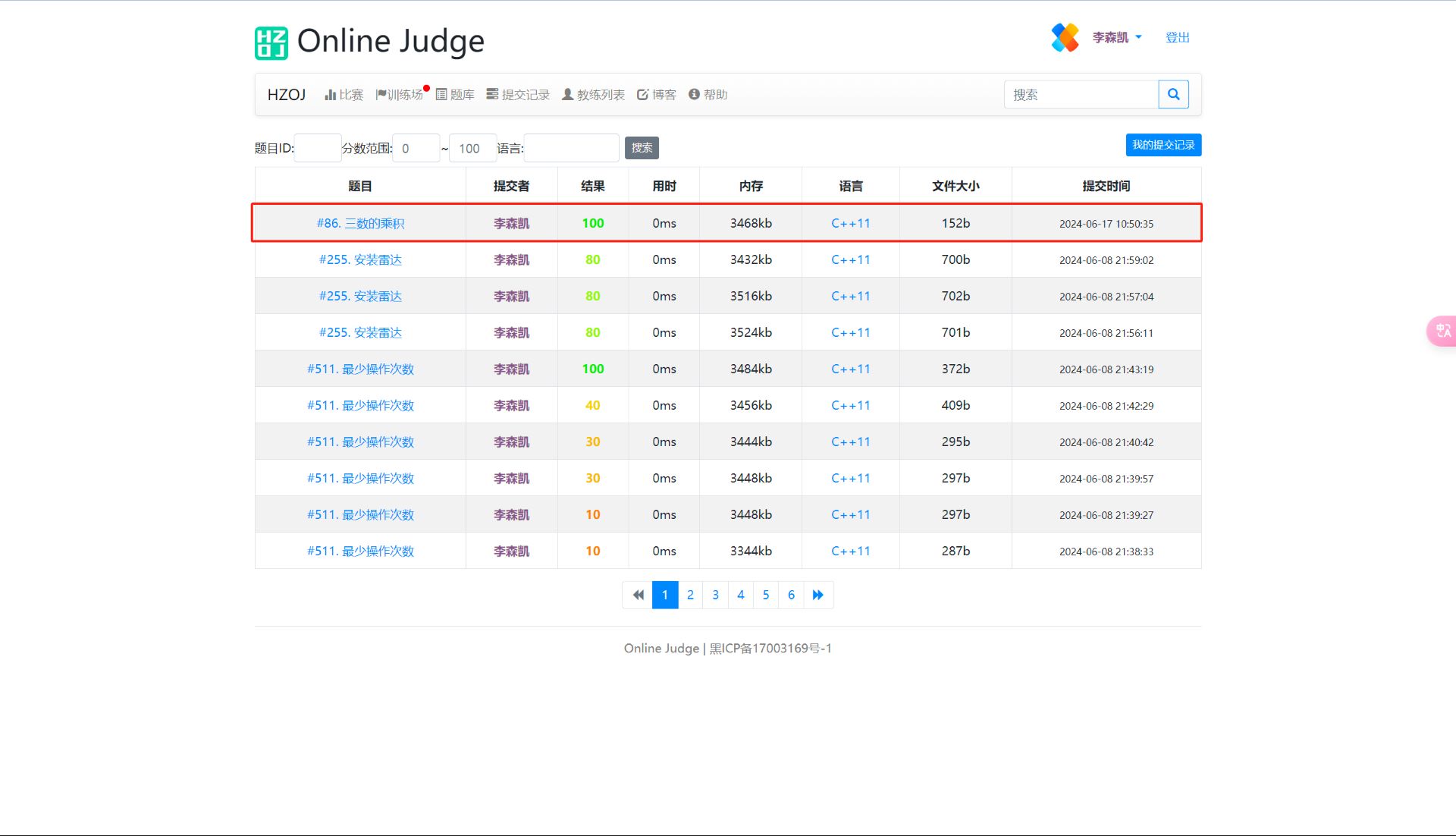Click the gray 搜索 filter button
This screenshot has height=836, width=1456.
click(x=642, y=148)
